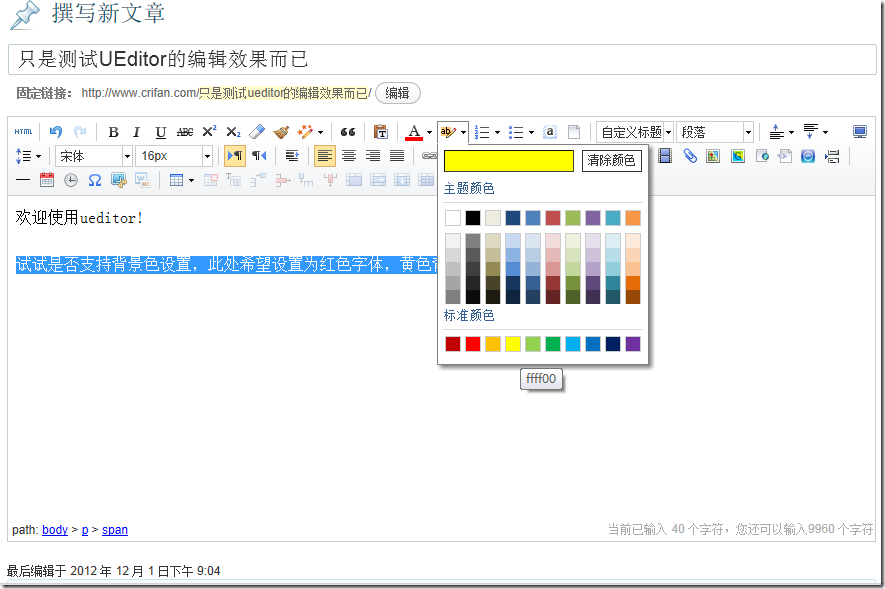
Task: Apply bold formatting
Action: [x=113, y=132]
